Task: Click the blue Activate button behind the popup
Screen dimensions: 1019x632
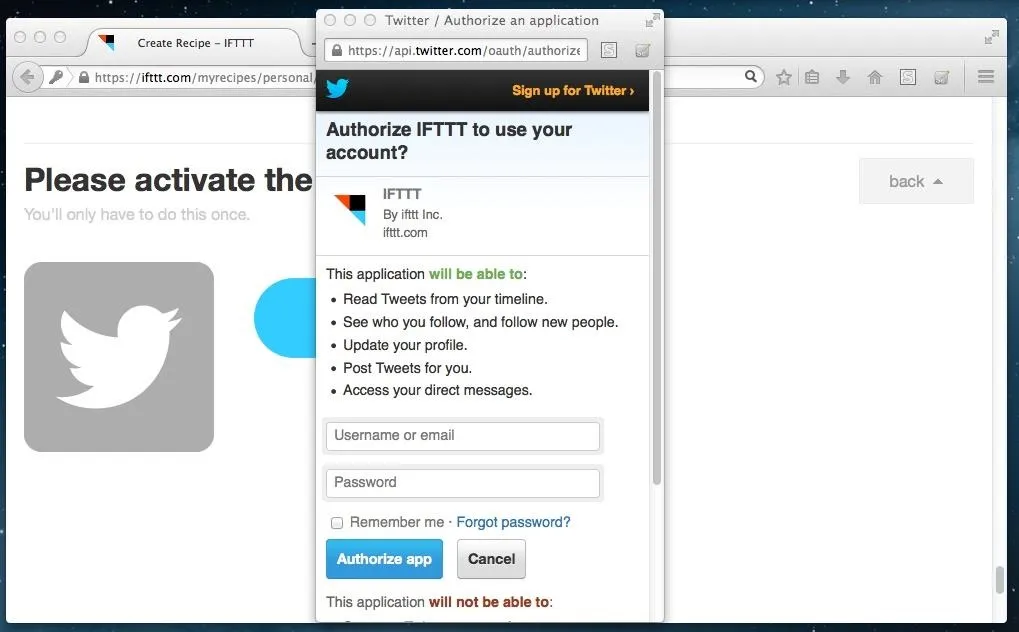Action: 285,318
